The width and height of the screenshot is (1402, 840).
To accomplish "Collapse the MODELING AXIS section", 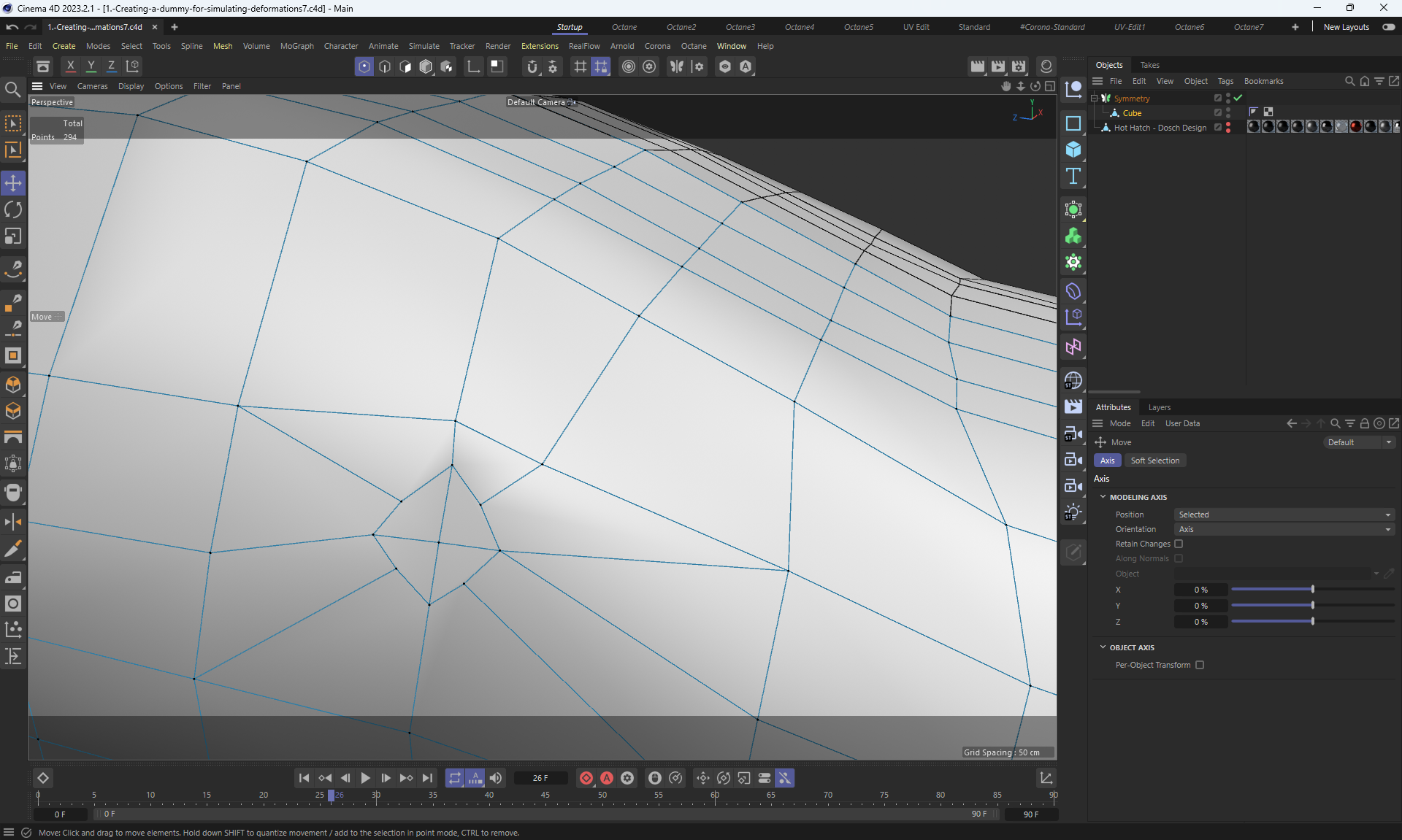I will pos(1103,497).
